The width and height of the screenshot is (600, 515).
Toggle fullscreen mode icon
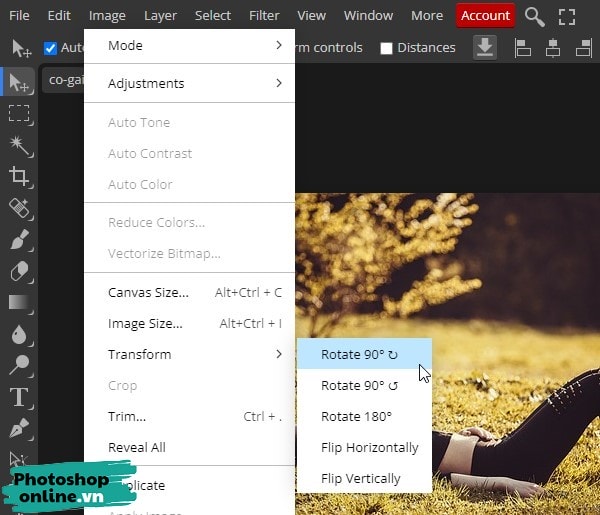pos(567,16)
